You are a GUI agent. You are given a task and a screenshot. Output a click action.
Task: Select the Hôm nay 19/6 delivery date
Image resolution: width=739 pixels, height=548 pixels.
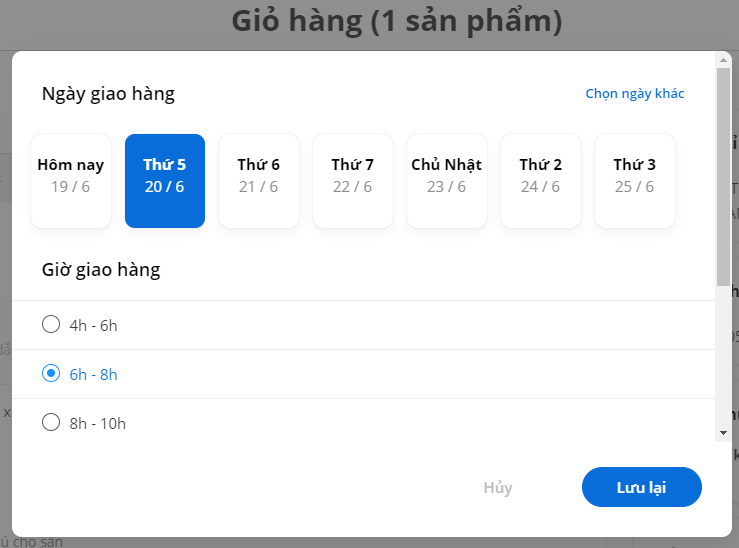tap(71, 181)
